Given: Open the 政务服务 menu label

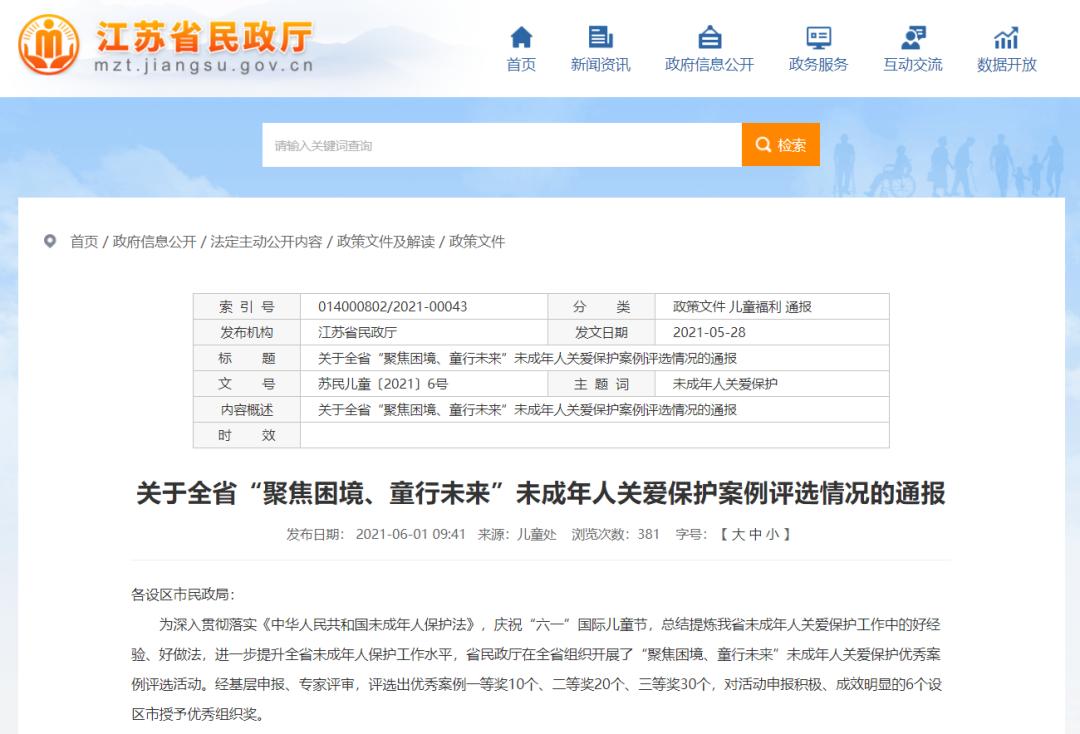Looking at the screenshot, I should [x=818, y=65].
